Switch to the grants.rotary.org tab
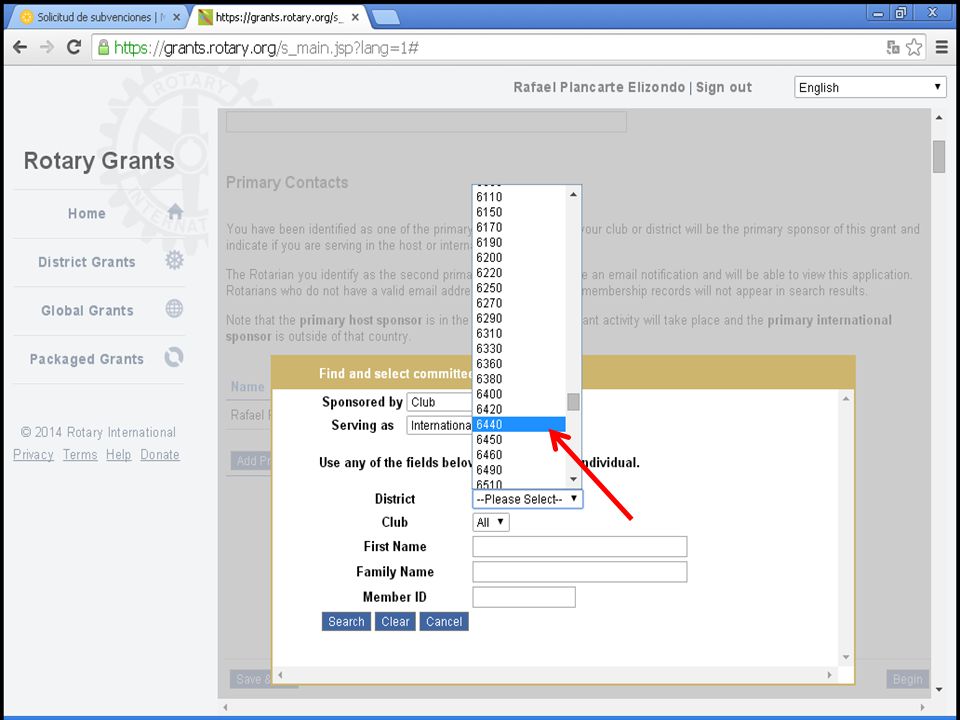Viewport: 960px width, 720px height. tap(280, 17)
